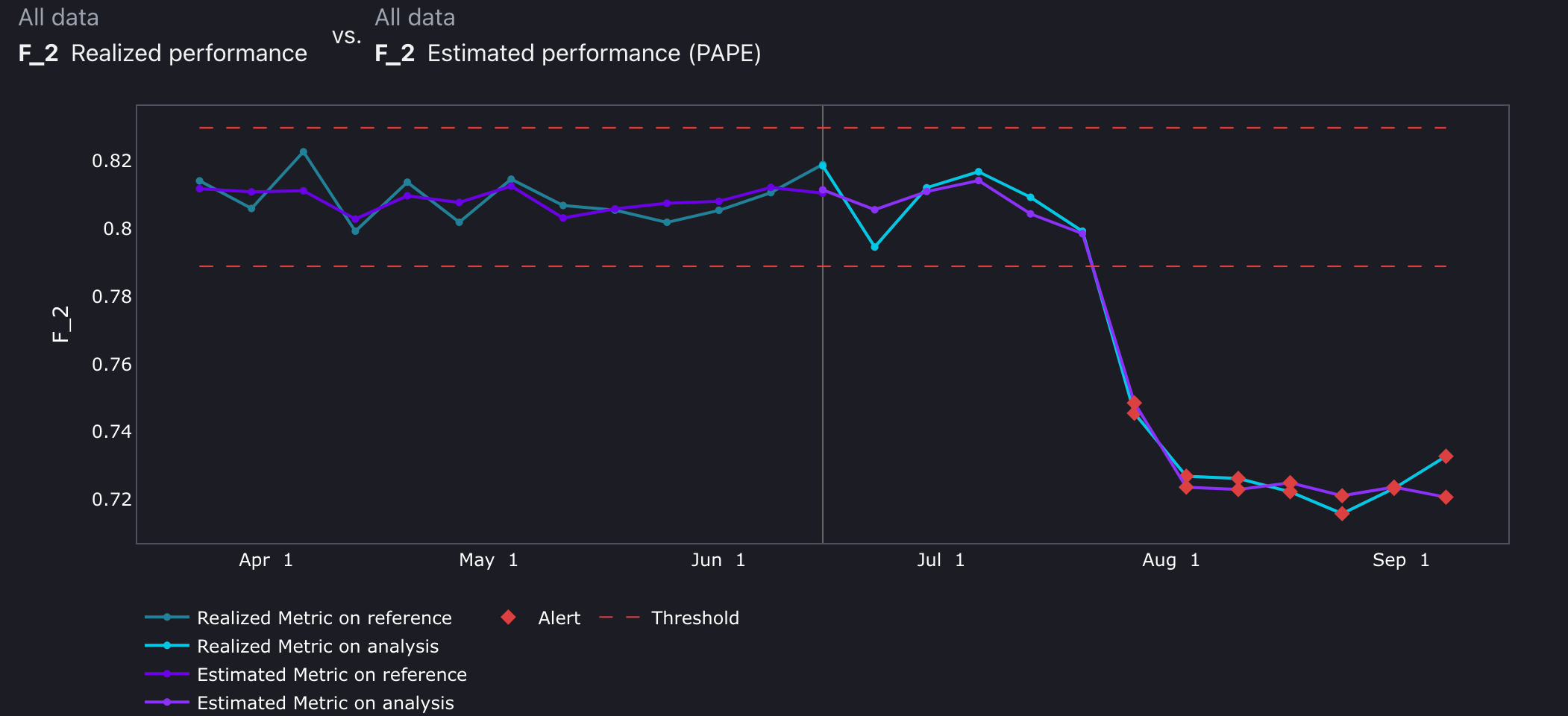Hide Estimated Metric on analysis legend label
1568x716 pixels.
(325, 703)
